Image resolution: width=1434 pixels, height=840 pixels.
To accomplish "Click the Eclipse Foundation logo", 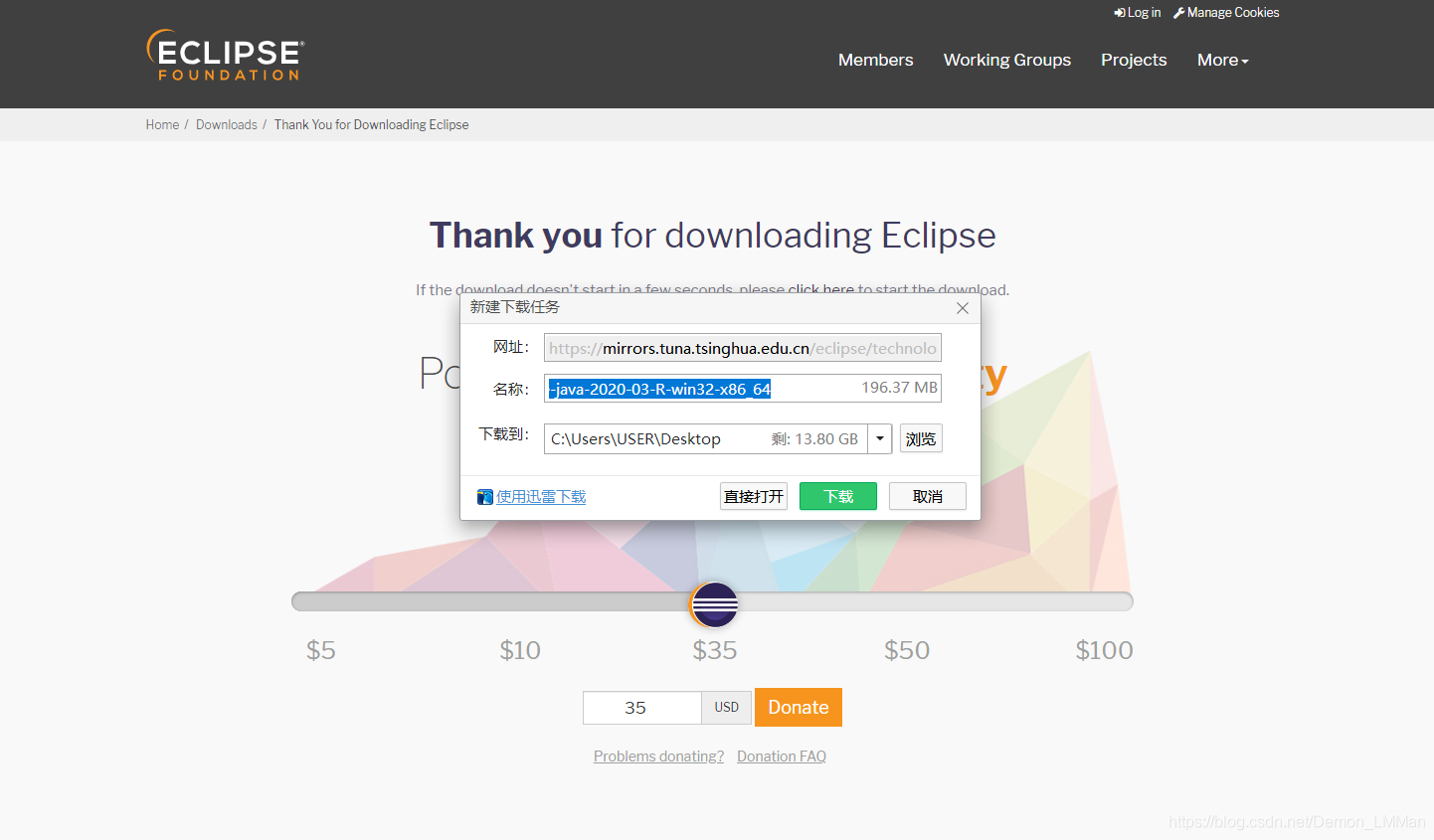I will coord(226,55).
